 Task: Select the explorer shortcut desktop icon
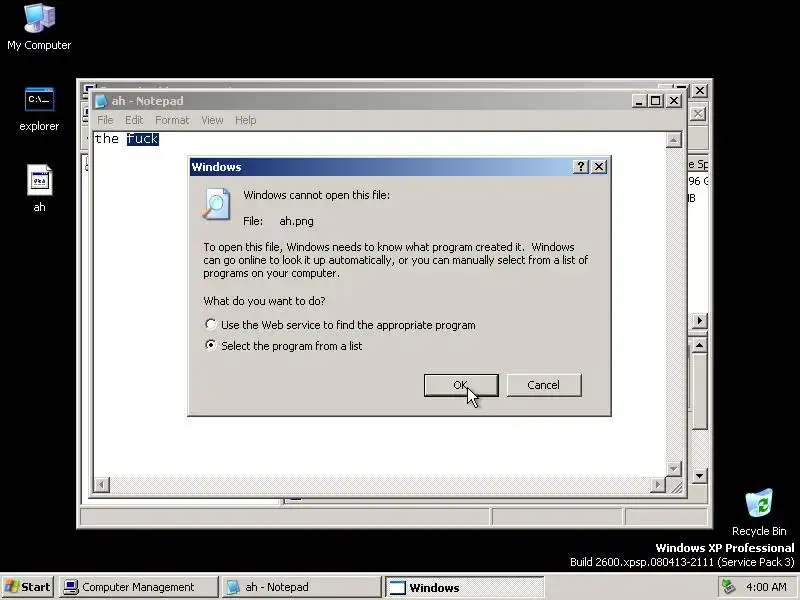39,109
